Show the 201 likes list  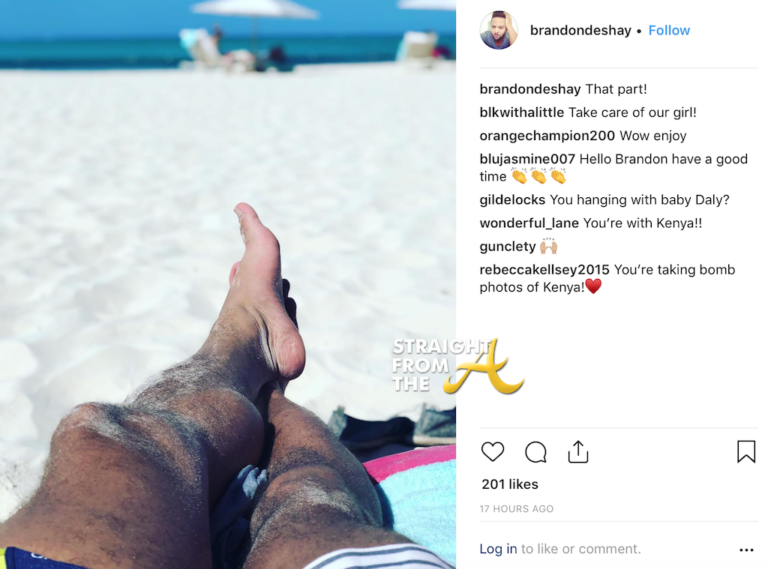click(x=510, y=484)
